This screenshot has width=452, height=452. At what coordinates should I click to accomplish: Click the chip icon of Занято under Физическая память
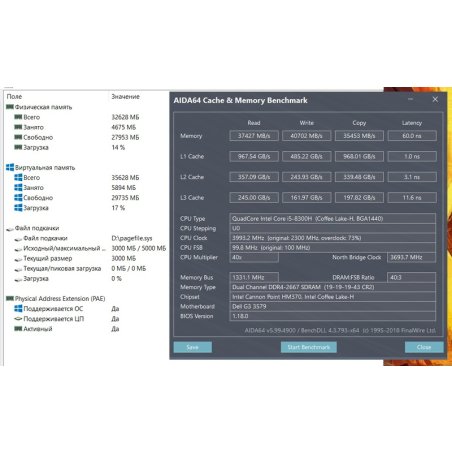(18, 127)
